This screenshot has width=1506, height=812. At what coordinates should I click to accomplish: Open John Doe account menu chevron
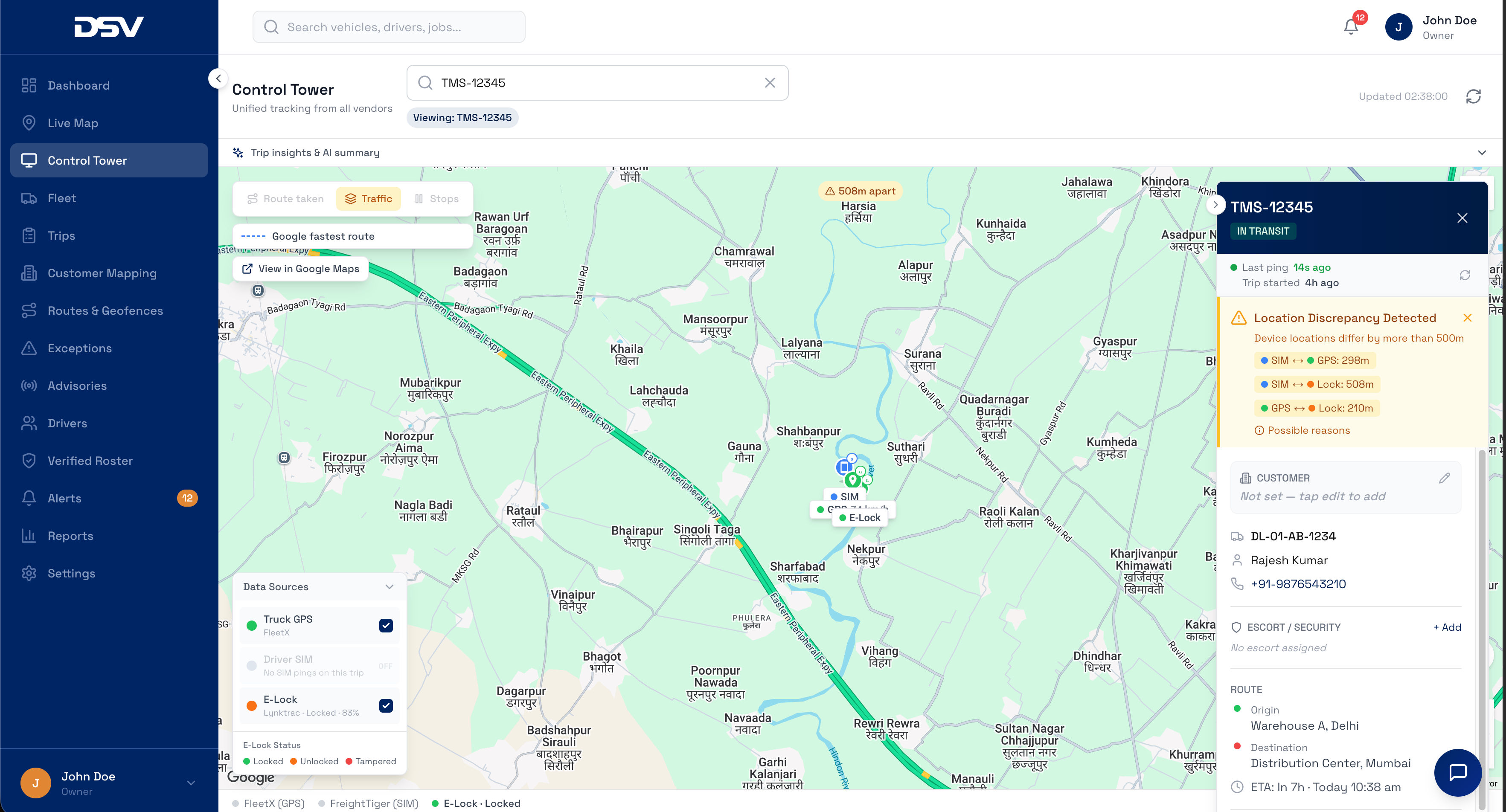(191, 783)
